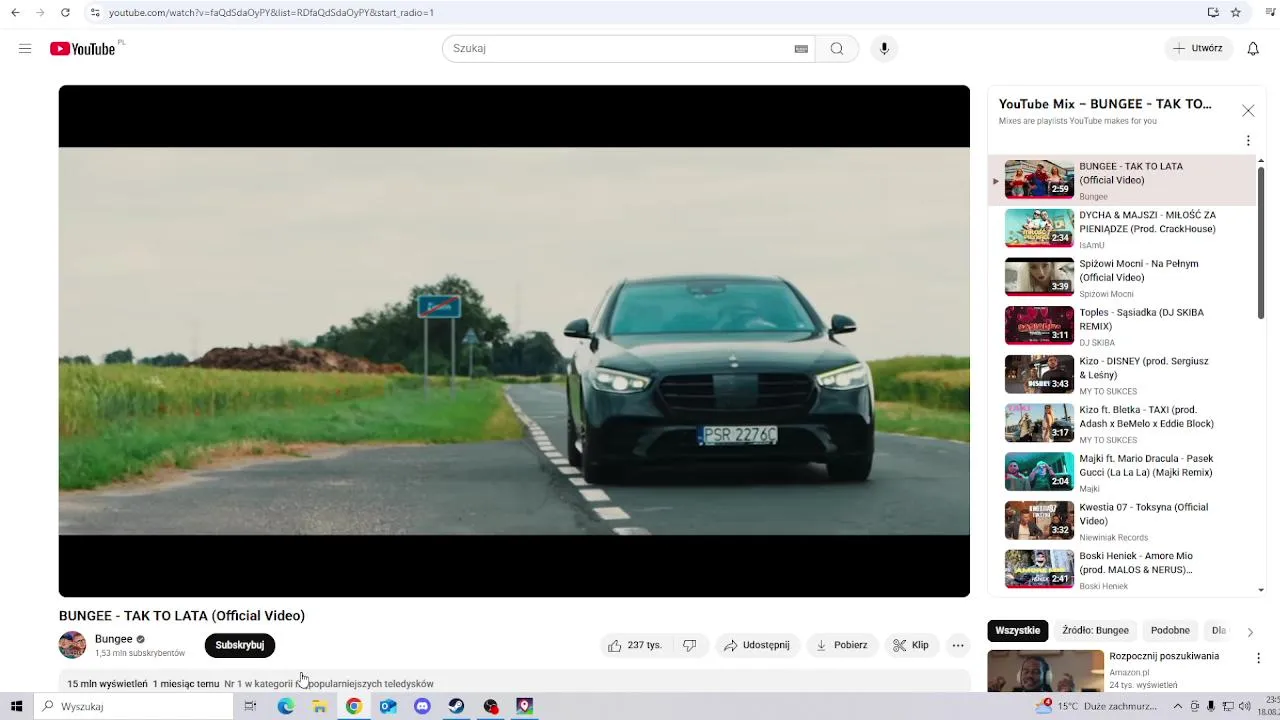Screen dimensions: 1280x720
Task: Click the browser address bar URL
Action: tap(271, 13)
